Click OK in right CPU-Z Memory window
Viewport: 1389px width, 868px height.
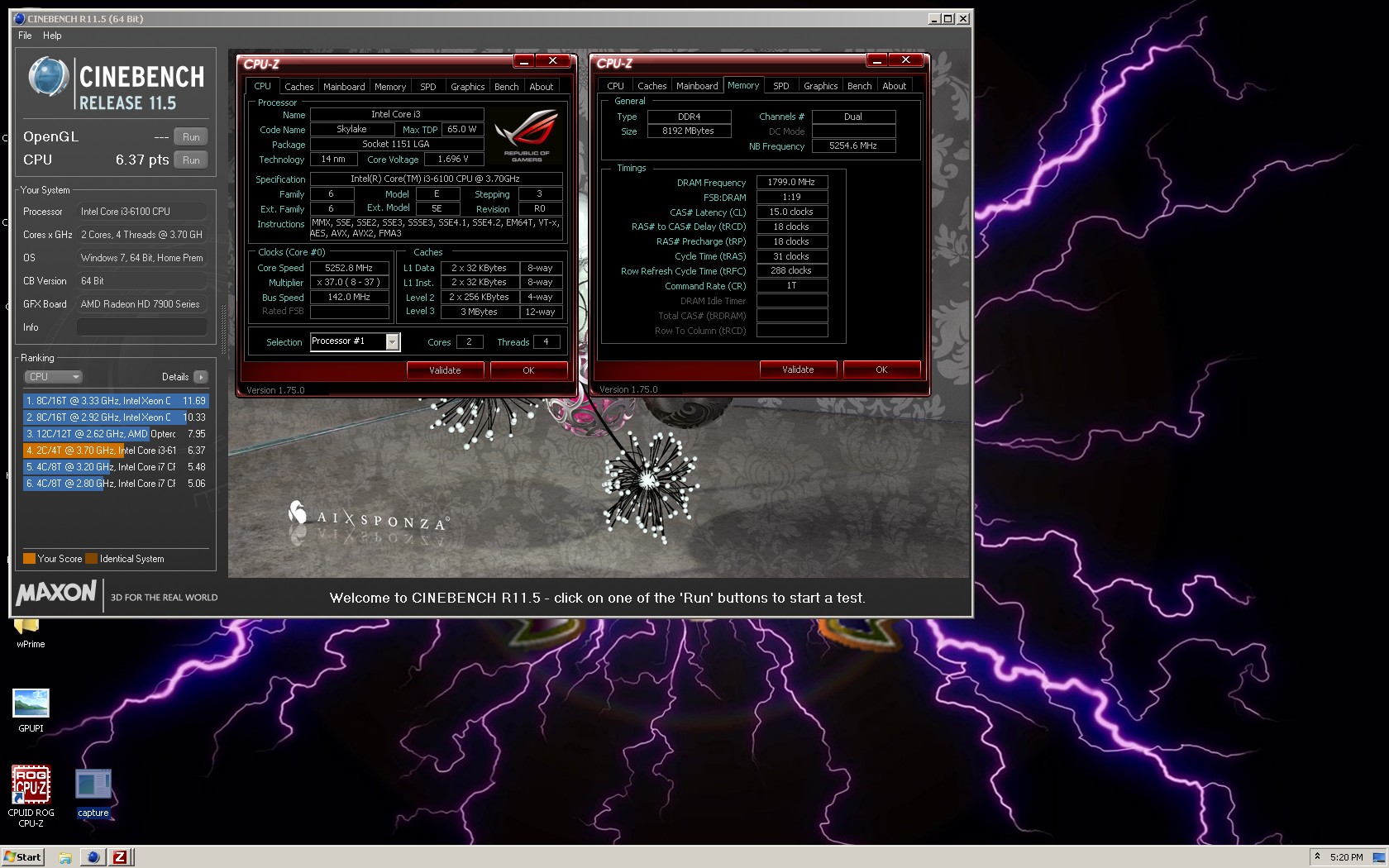[x=881, y=370]
